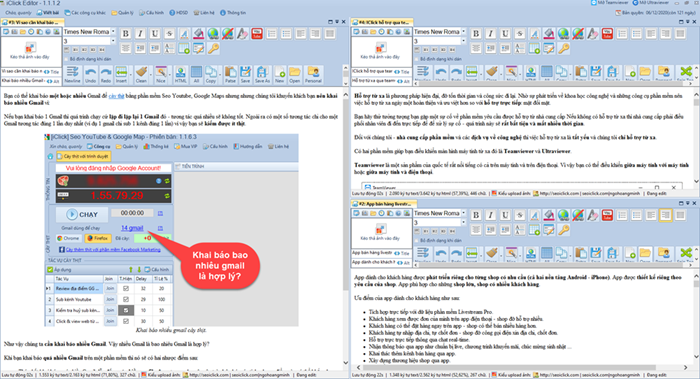Image resolution: width=700 pixels, height=379 pixels.
Task: Insert table icon in the left #3 editor
Action: 184,49
